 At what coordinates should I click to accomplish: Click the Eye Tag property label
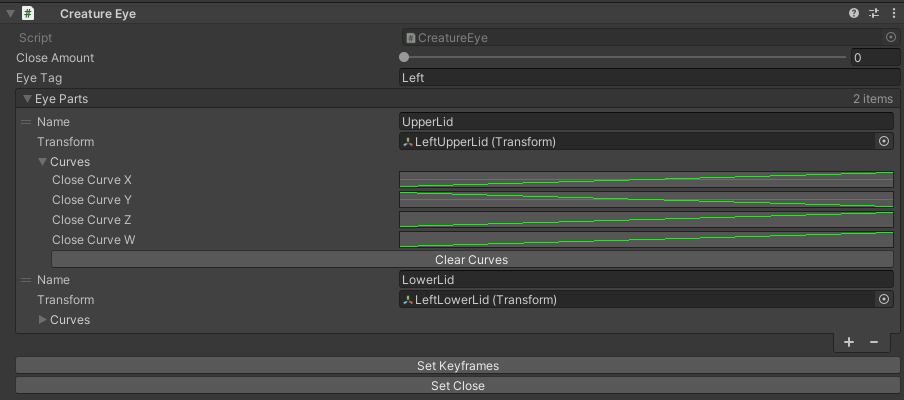(39, 77)
